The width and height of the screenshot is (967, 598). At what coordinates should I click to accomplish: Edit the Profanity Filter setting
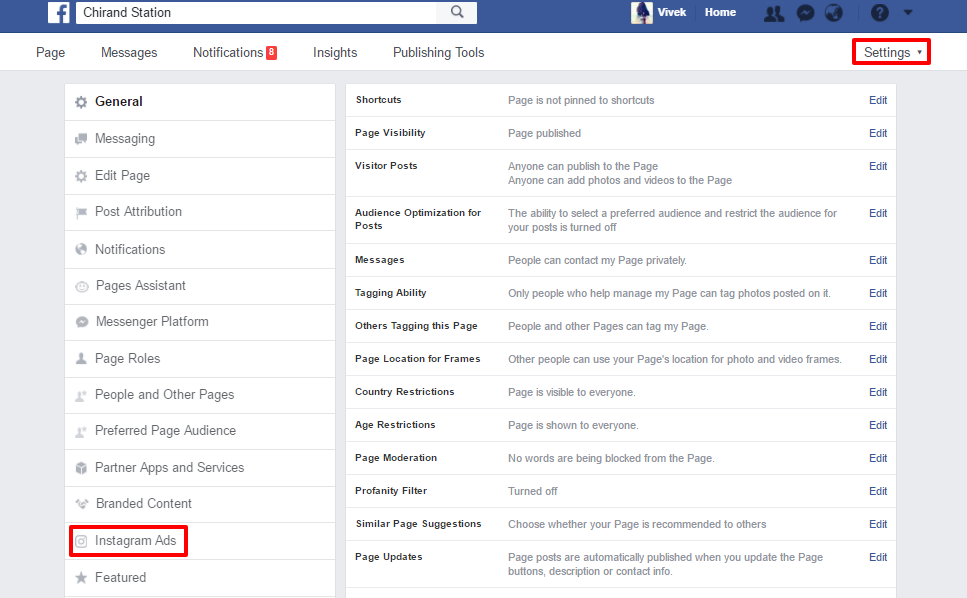[x=878, y=491]
